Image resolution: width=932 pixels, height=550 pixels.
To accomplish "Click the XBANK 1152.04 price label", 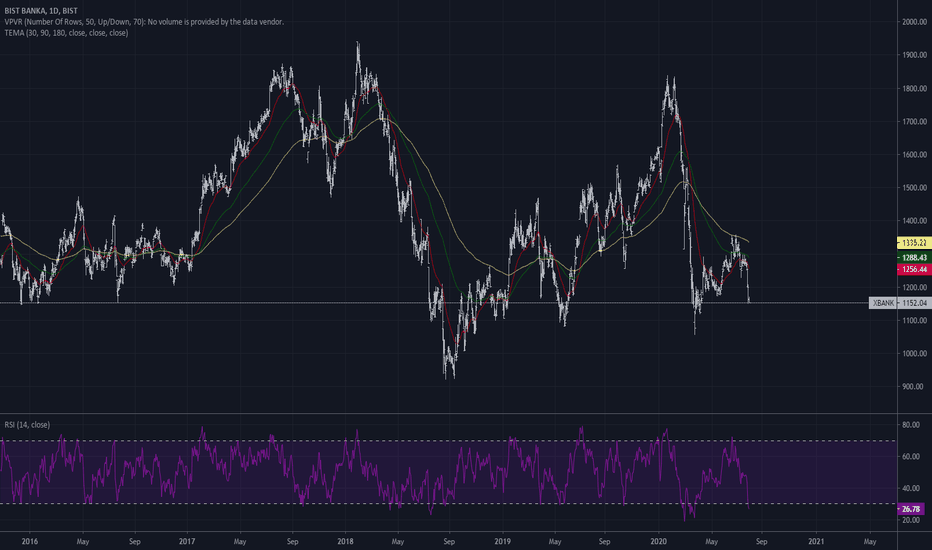I will click(900, 303).
